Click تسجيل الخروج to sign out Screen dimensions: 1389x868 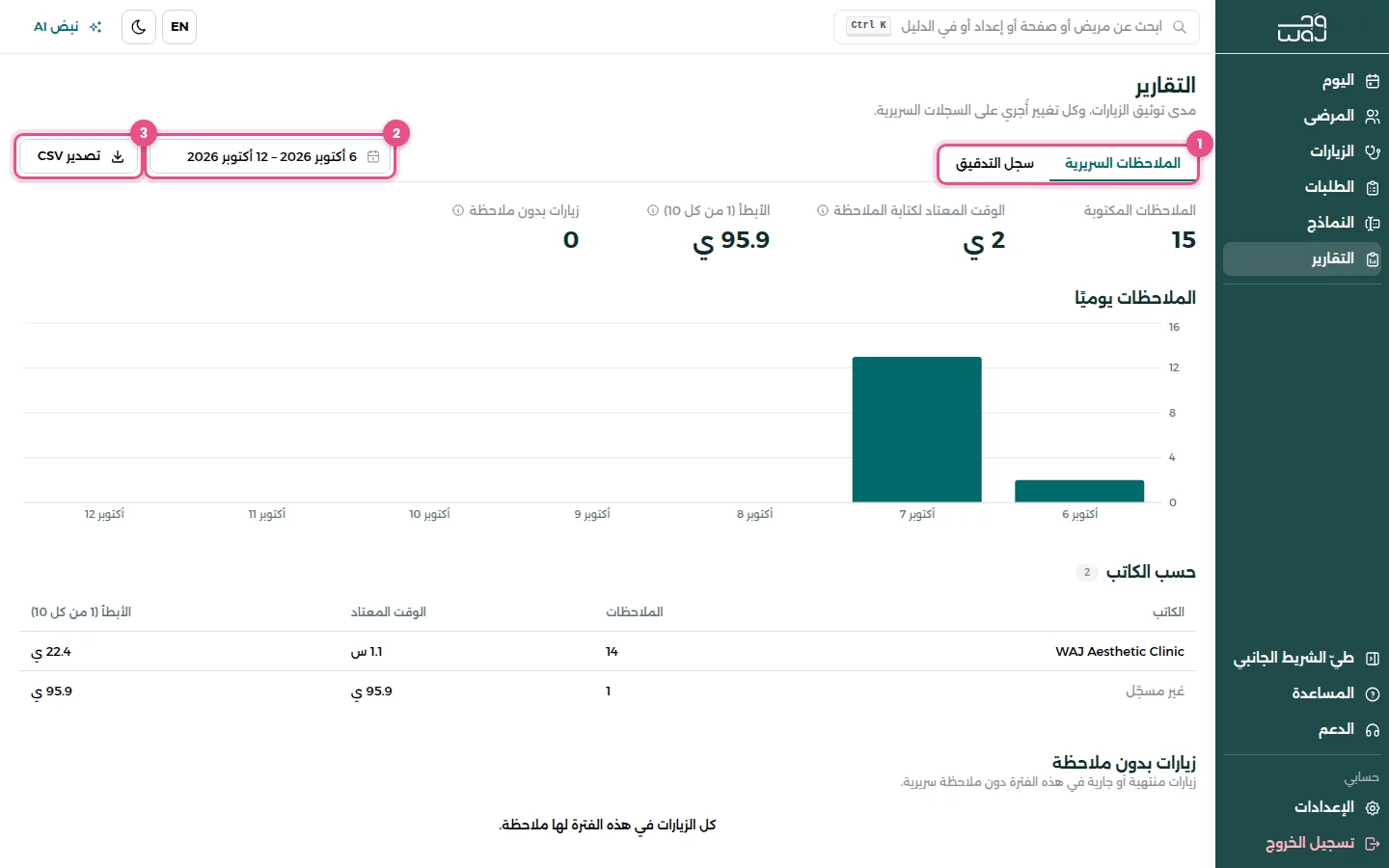(x=1302, y=844)
